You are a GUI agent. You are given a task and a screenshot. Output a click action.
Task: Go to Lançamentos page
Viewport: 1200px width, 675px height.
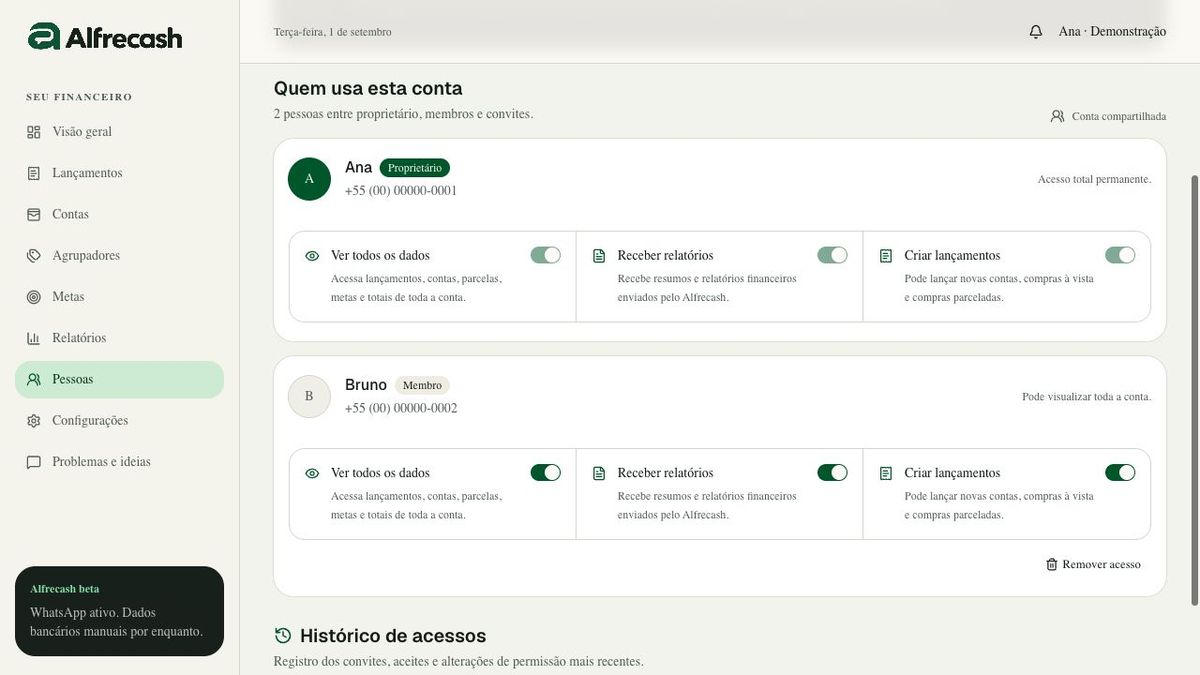coord(119,173)
